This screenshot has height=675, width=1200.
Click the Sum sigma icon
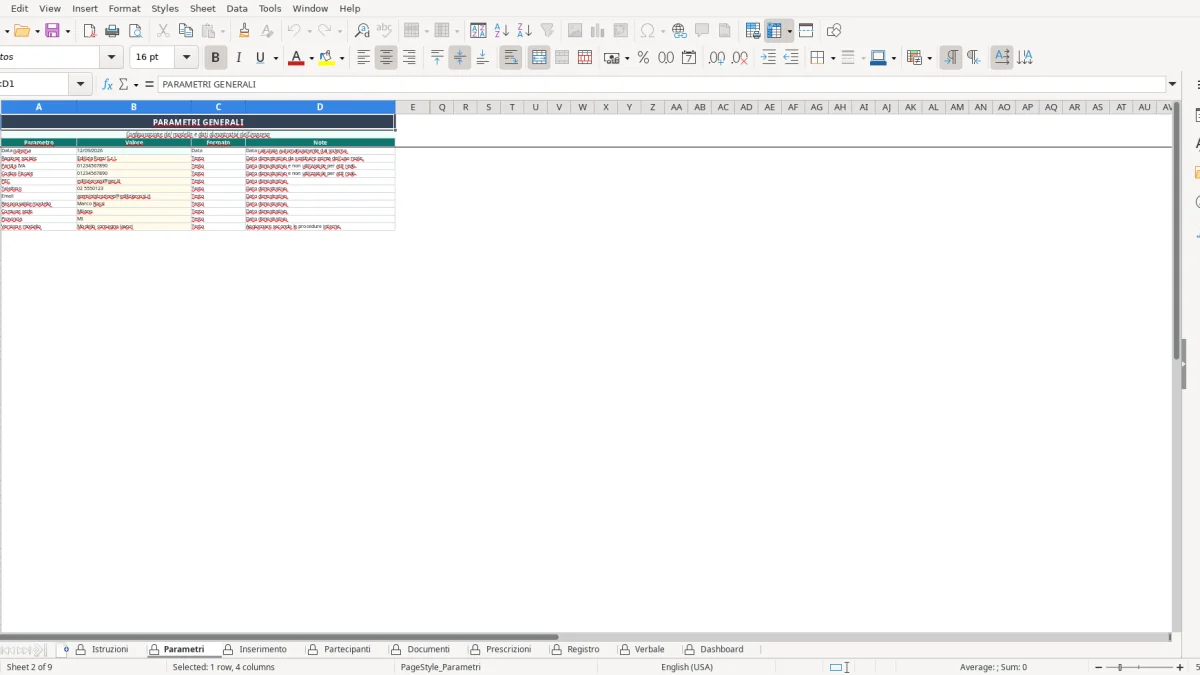pos(124,85)
